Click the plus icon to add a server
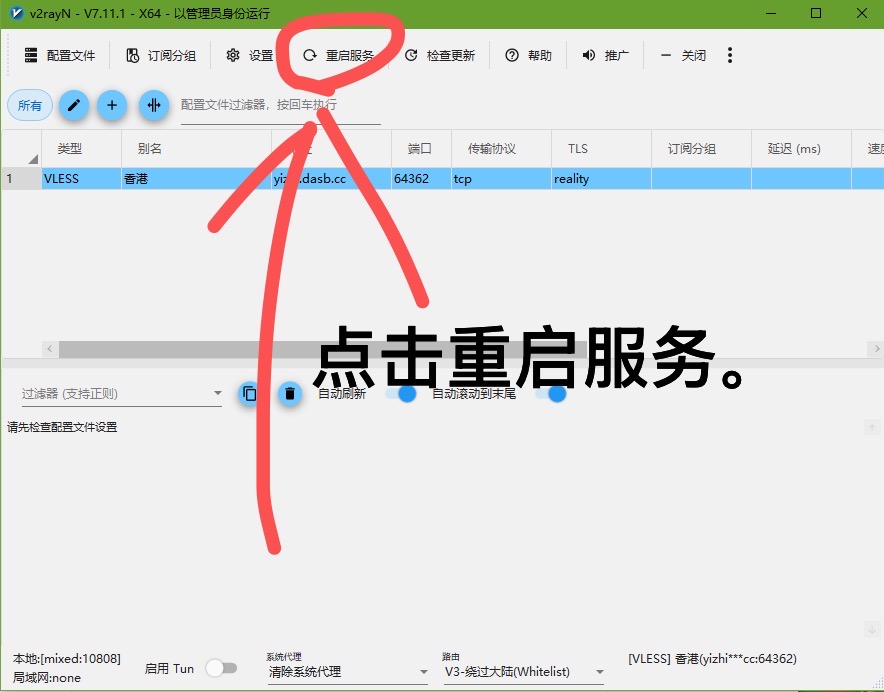 111,105
